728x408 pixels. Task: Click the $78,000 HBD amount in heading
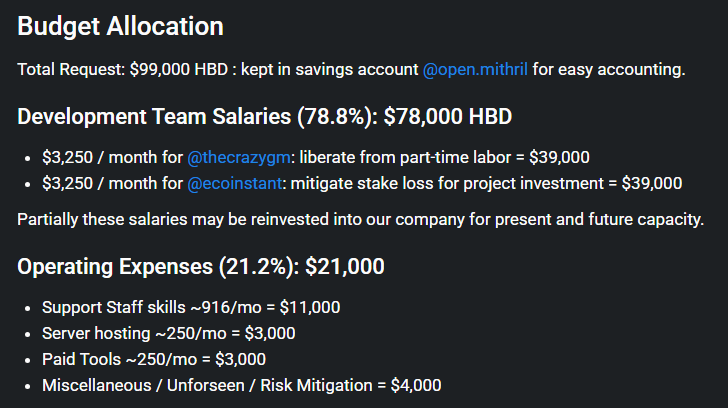(448, 116)
